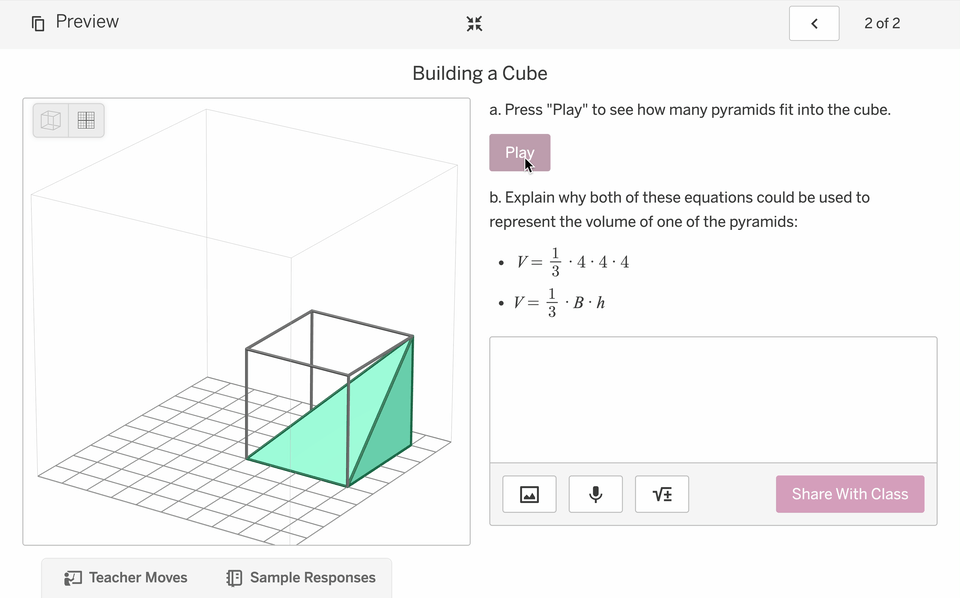The width and height of the screenshot is (960, 598).
Task: Go back with the left chevron button
Action: coord(814,23)
